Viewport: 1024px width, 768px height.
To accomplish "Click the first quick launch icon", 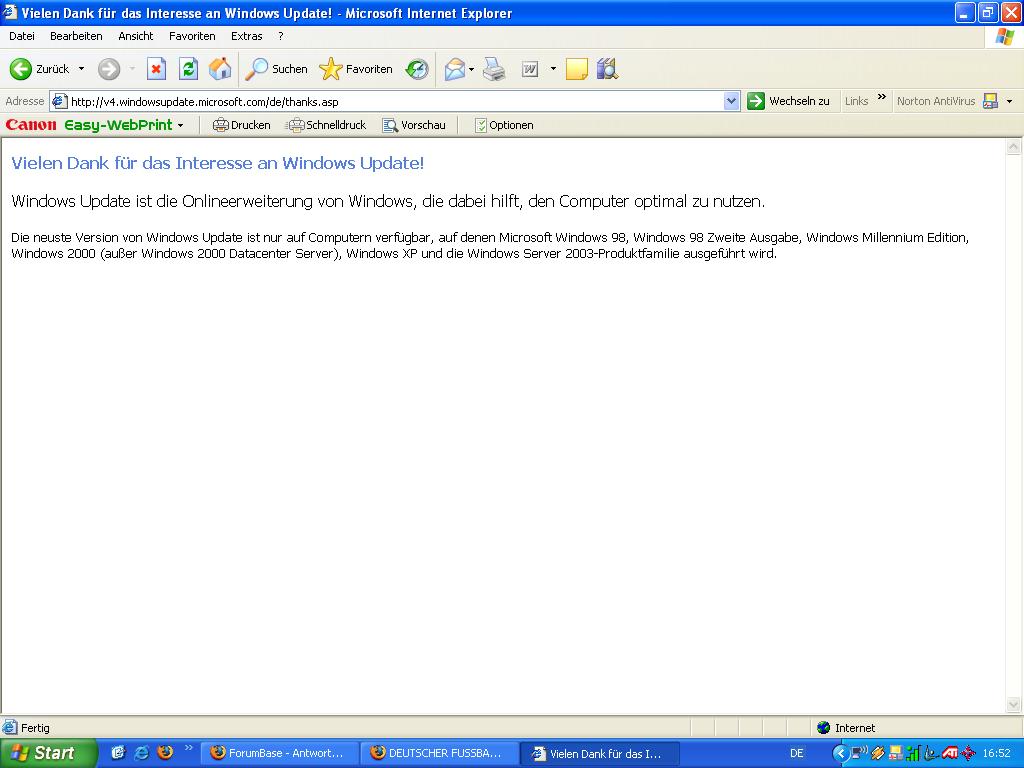I will coord(118,753).
